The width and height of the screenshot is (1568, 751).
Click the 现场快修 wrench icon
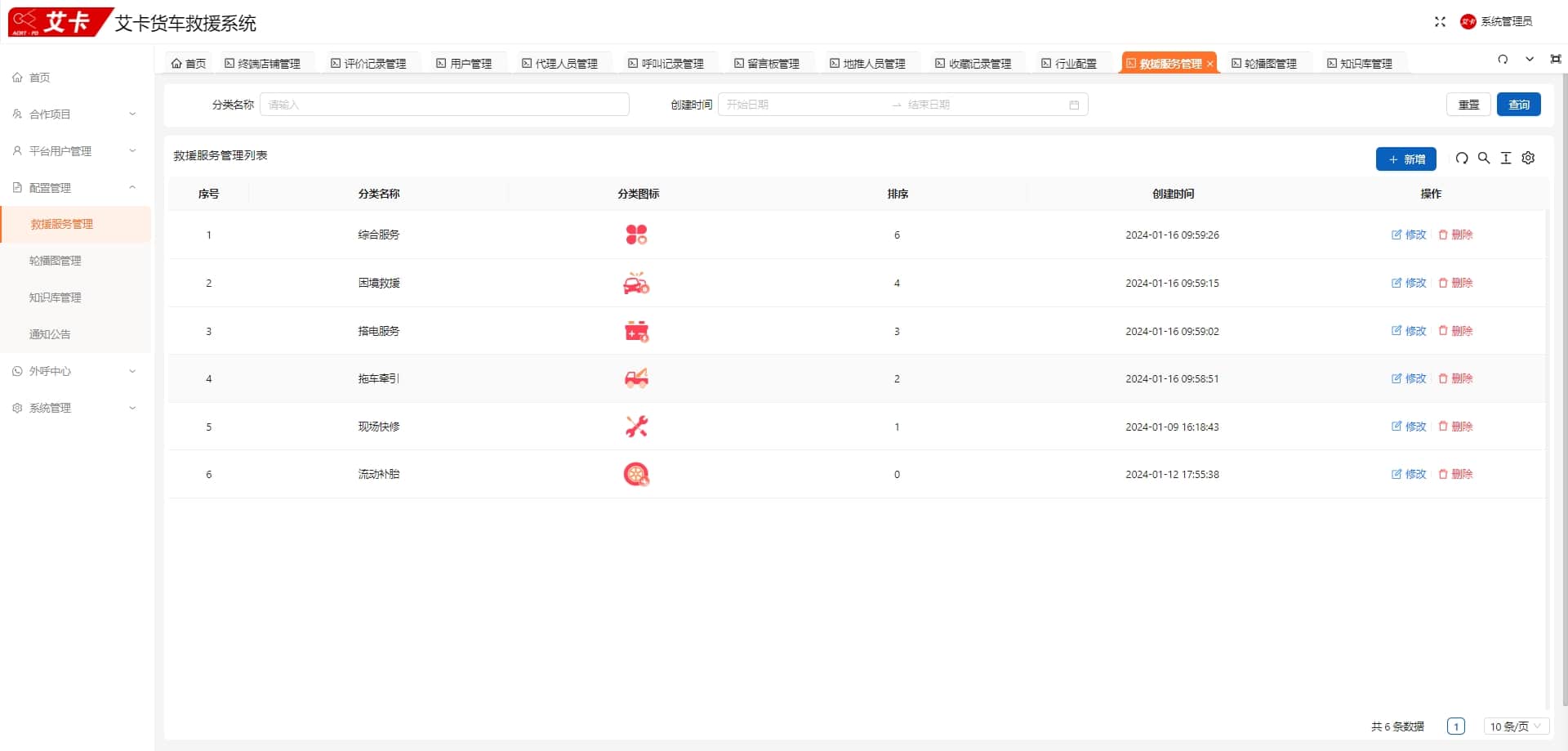click(636, 427)
